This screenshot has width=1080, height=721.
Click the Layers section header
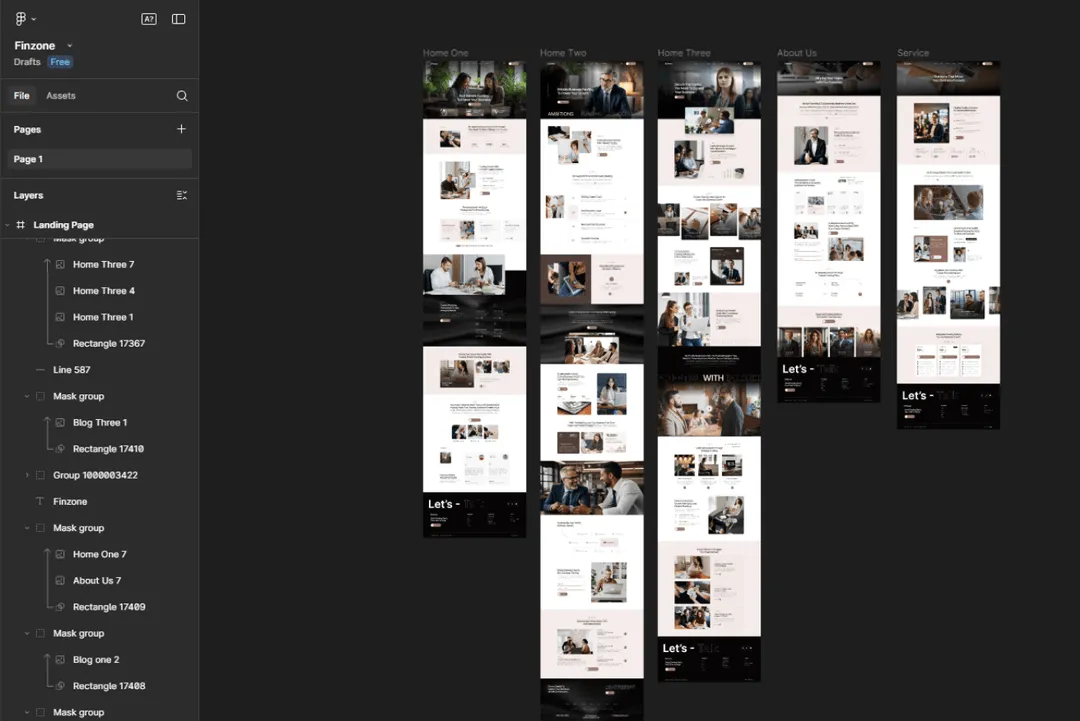point(28,196)
